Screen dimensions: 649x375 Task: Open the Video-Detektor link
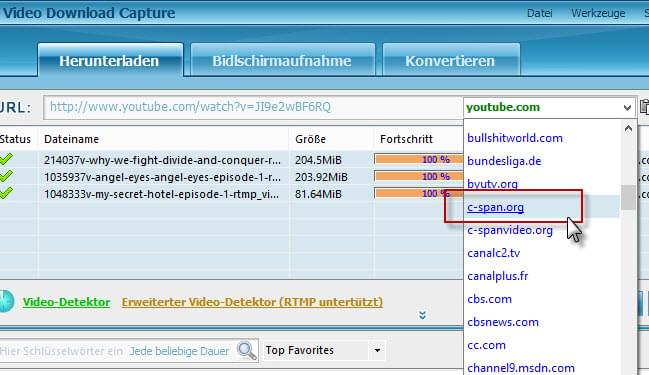point(67,302)
